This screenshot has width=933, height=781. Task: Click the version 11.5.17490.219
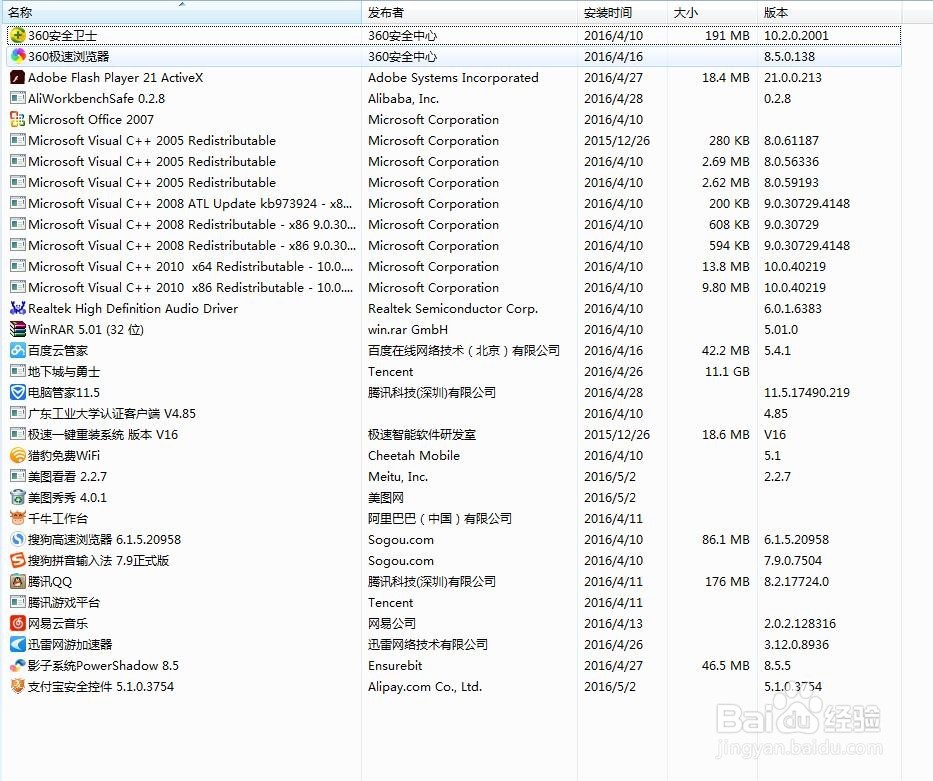pos(807,392)
